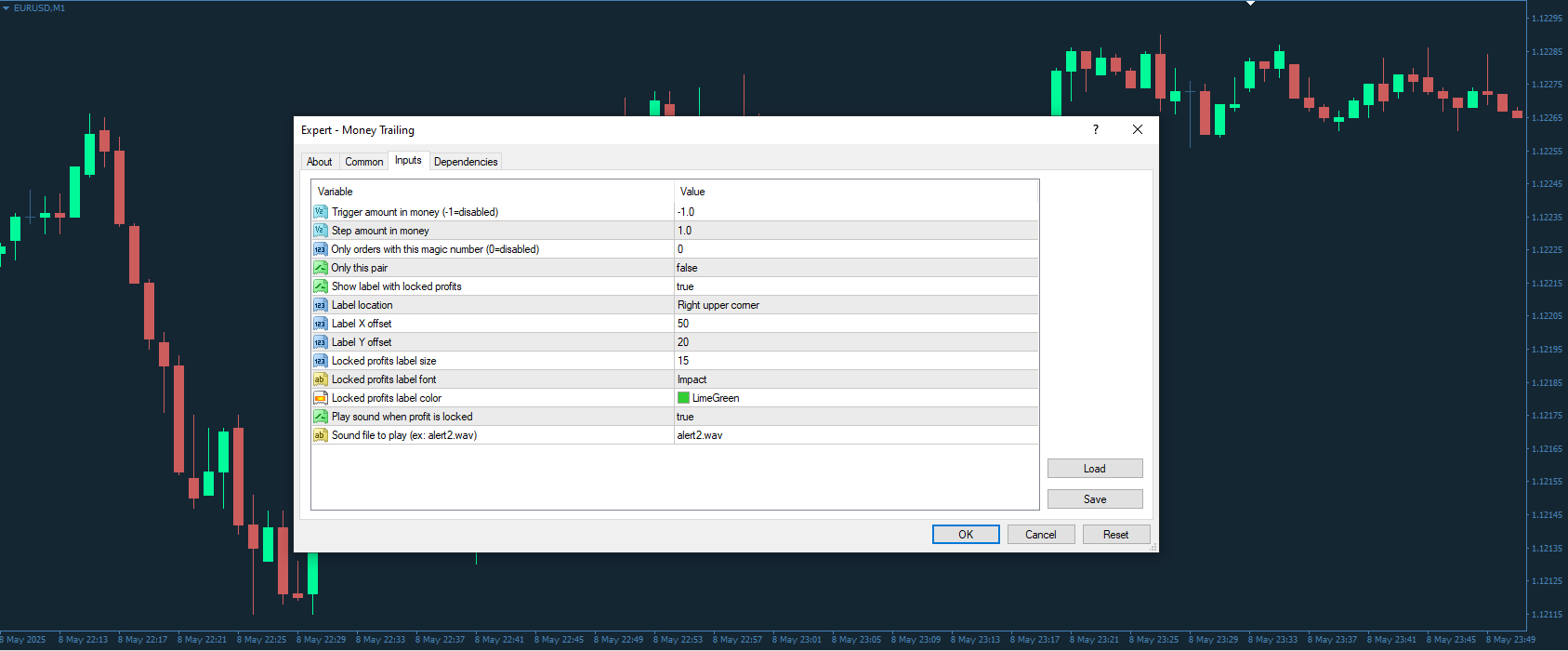Click the icon beside 'Step amount in money'
Image resolution: width=1568 pixels, height=651 pixels.
[x=321, y=231]
